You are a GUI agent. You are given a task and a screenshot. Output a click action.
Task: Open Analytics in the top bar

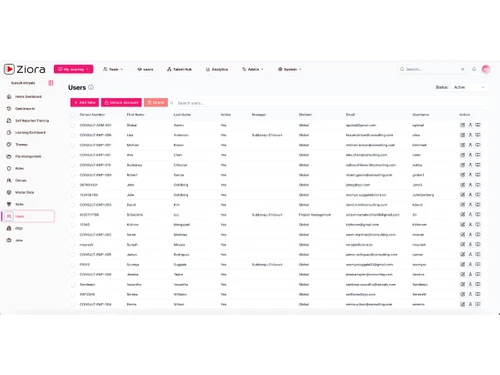click(x=217, y=69)
